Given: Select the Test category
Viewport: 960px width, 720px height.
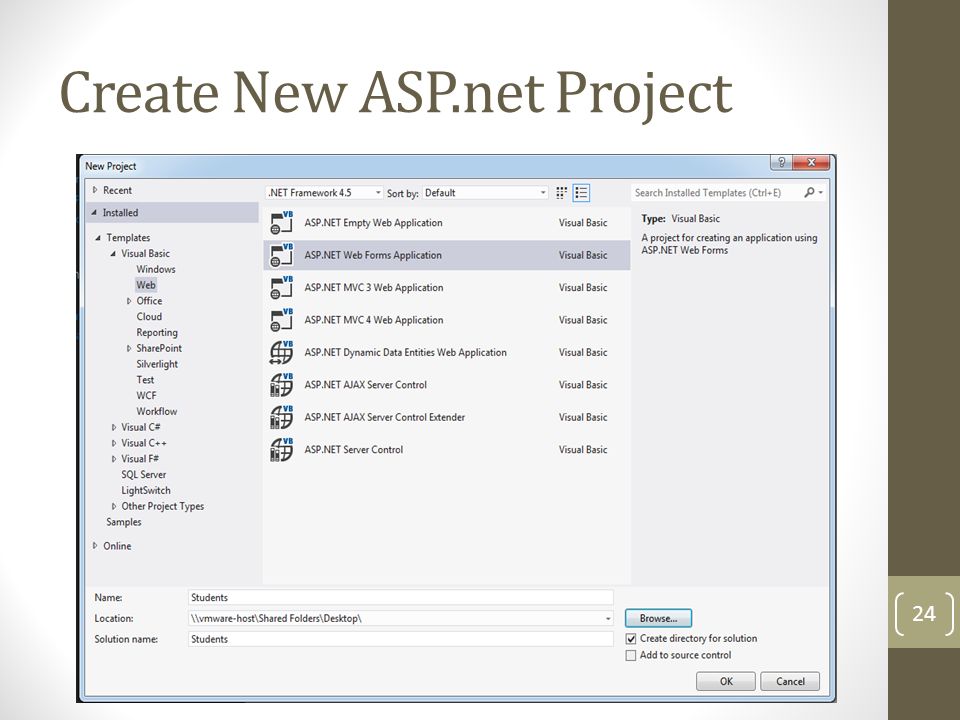Looking at the screenshot, I should click(145, 380).
